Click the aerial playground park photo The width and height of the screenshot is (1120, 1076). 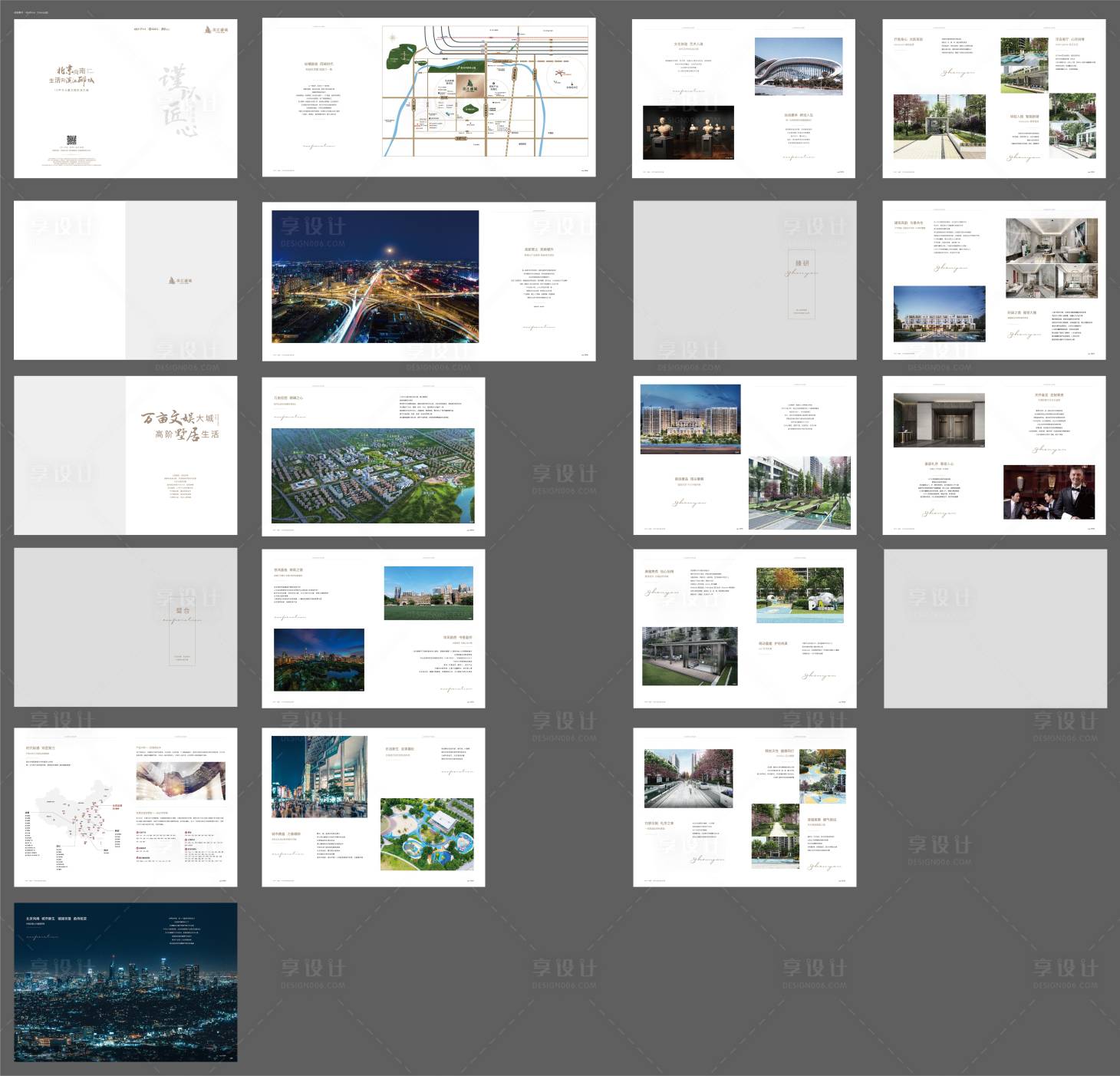coord(427,834)
